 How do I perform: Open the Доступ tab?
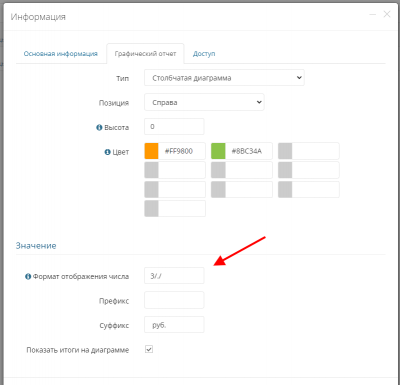click(204, 54)
